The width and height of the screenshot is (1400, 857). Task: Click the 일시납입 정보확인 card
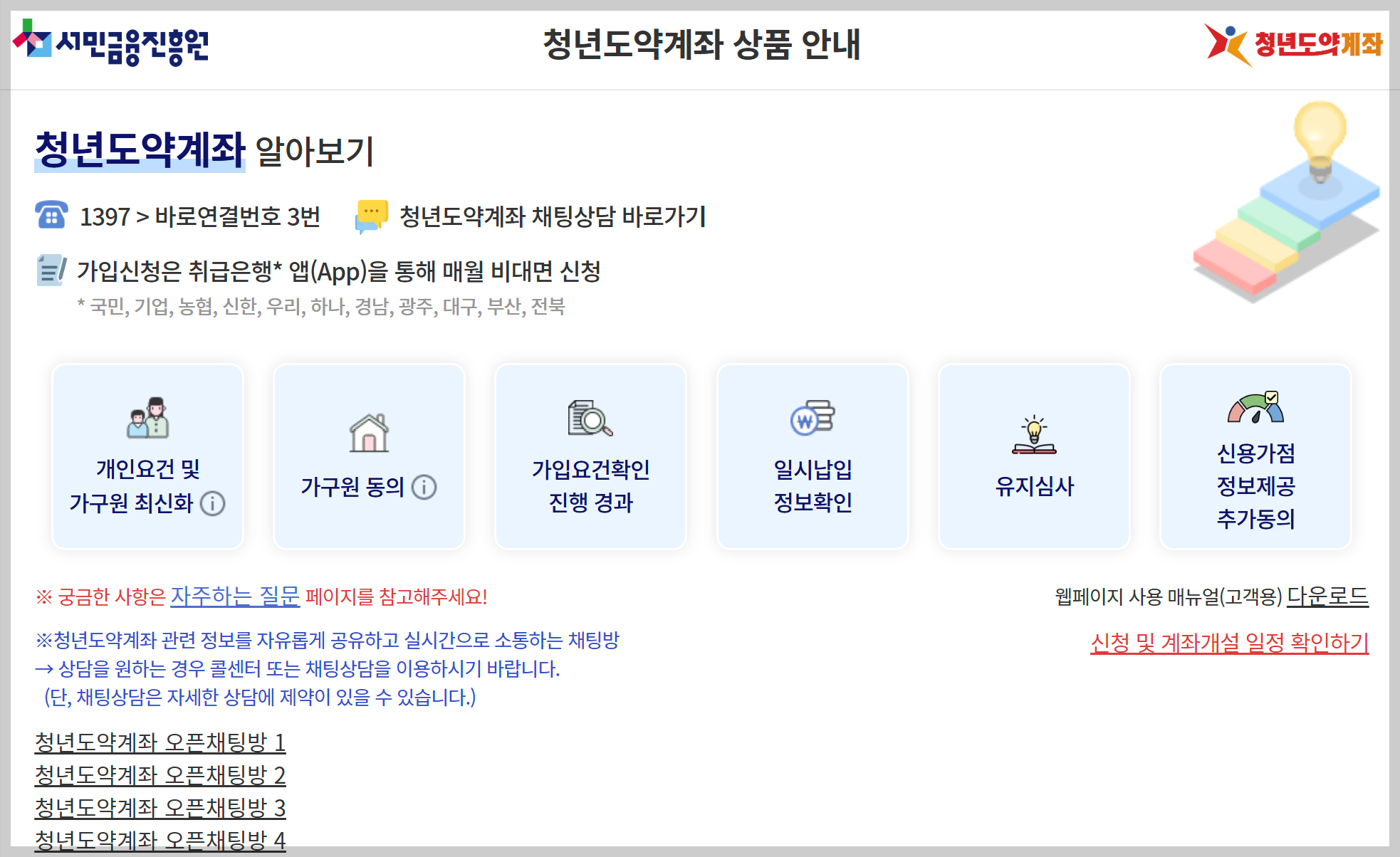pyautogui.click(x=812, y=456)
